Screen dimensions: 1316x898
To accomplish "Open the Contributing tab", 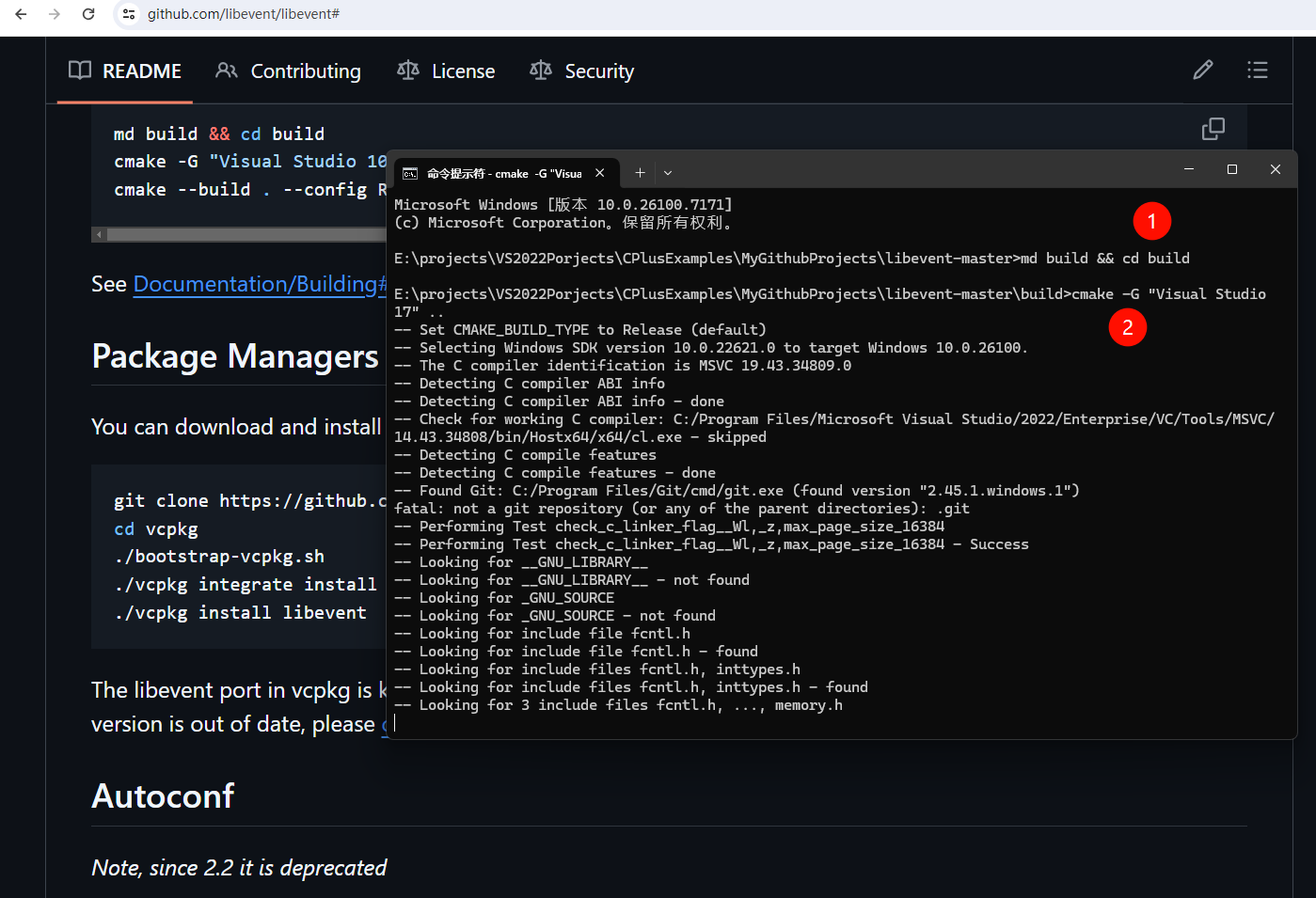I will (288, 71).
